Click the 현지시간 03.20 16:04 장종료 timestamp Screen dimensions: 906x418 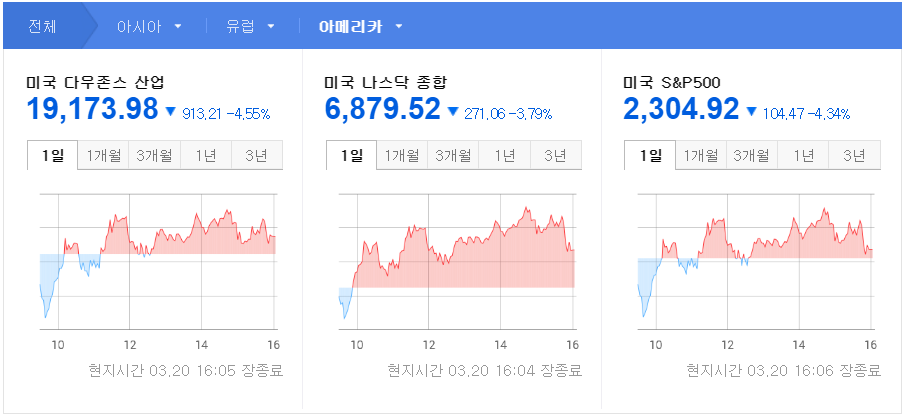point(484,370)
